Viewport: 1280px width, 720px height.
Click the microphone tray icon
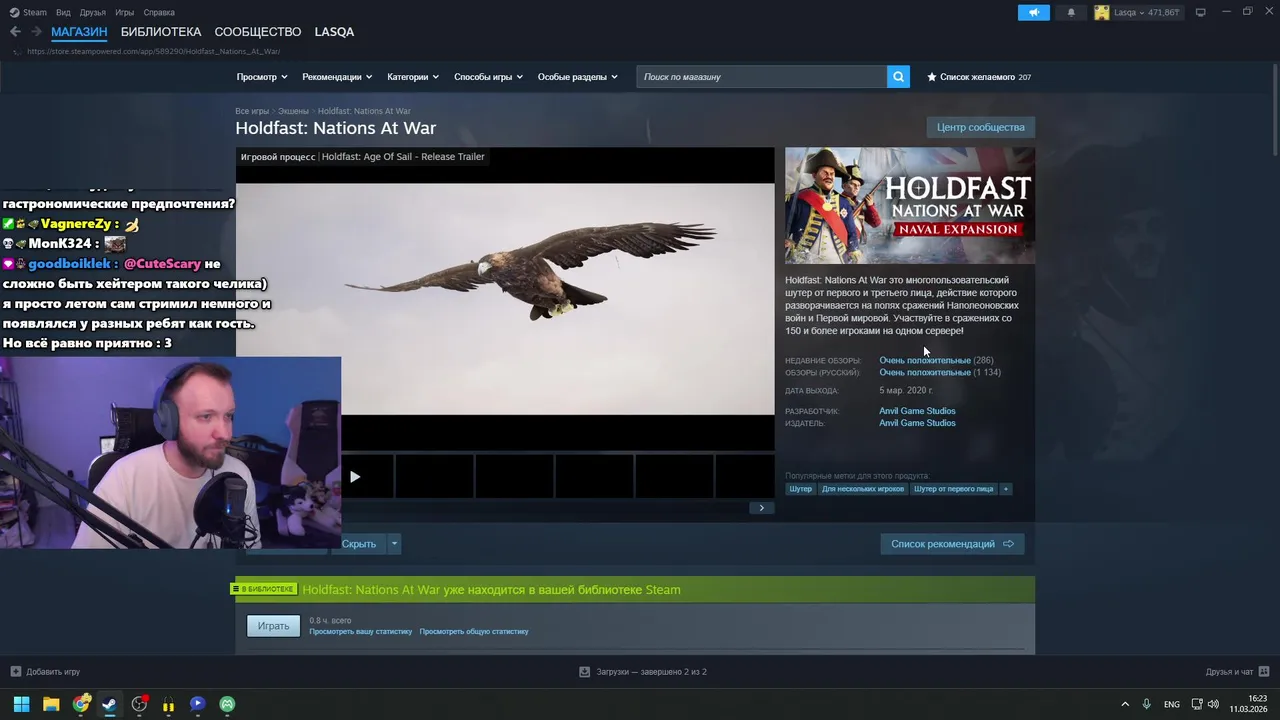pyautogui.click(x=1147, y=704)
